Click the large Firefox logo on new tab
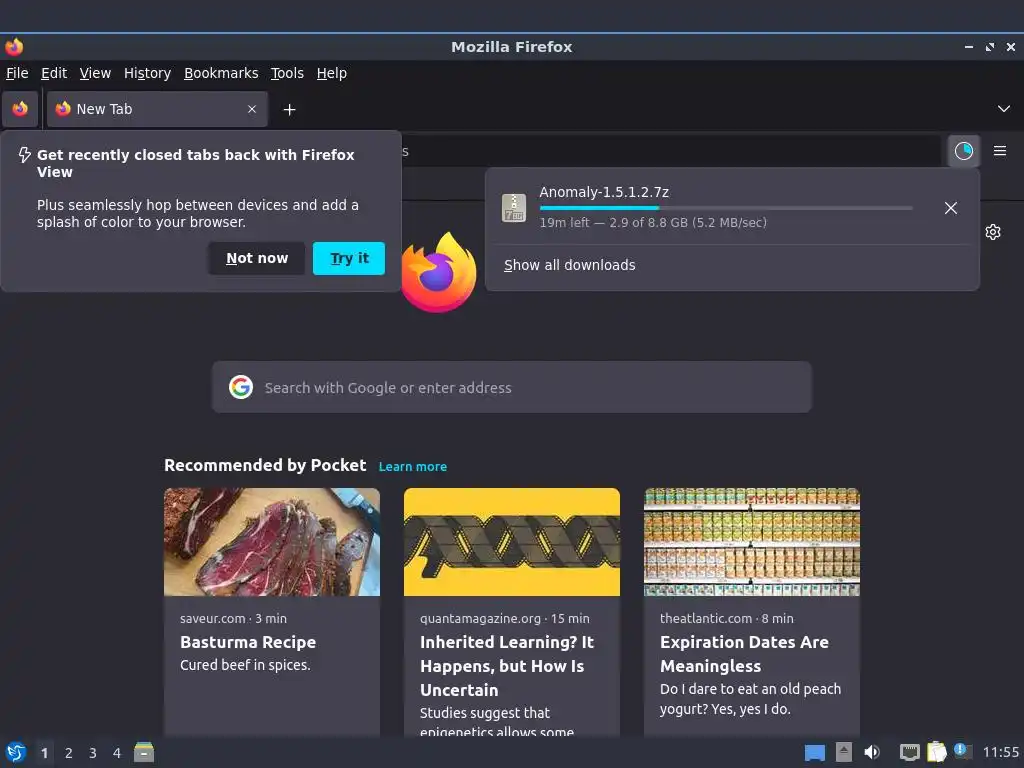This screenshot has width=1024, height=768. [x=438, y=272]
